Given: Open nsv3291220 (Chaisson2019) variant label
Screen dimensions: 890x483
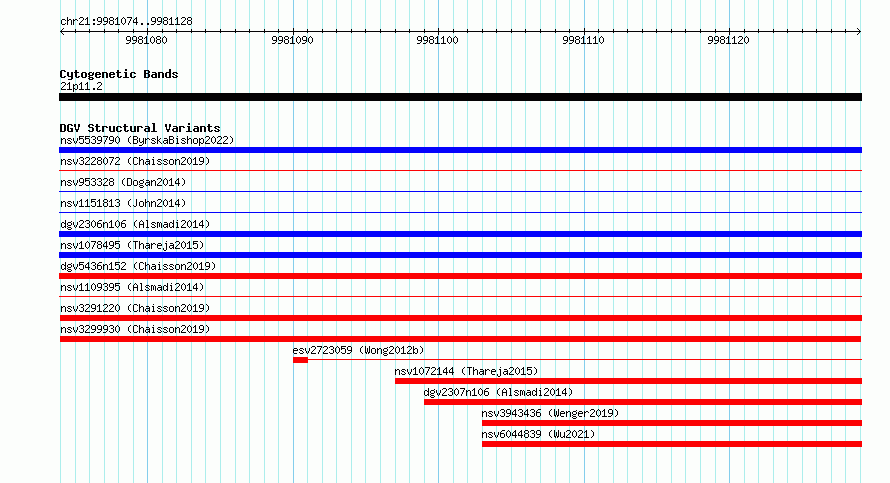Looking at the screenshot, I should [x=135, y=308].
